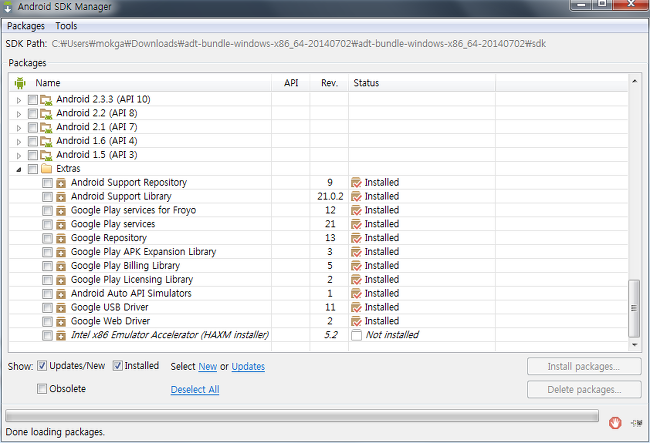Click the Android robot icon in Name header

click(20, 83)
